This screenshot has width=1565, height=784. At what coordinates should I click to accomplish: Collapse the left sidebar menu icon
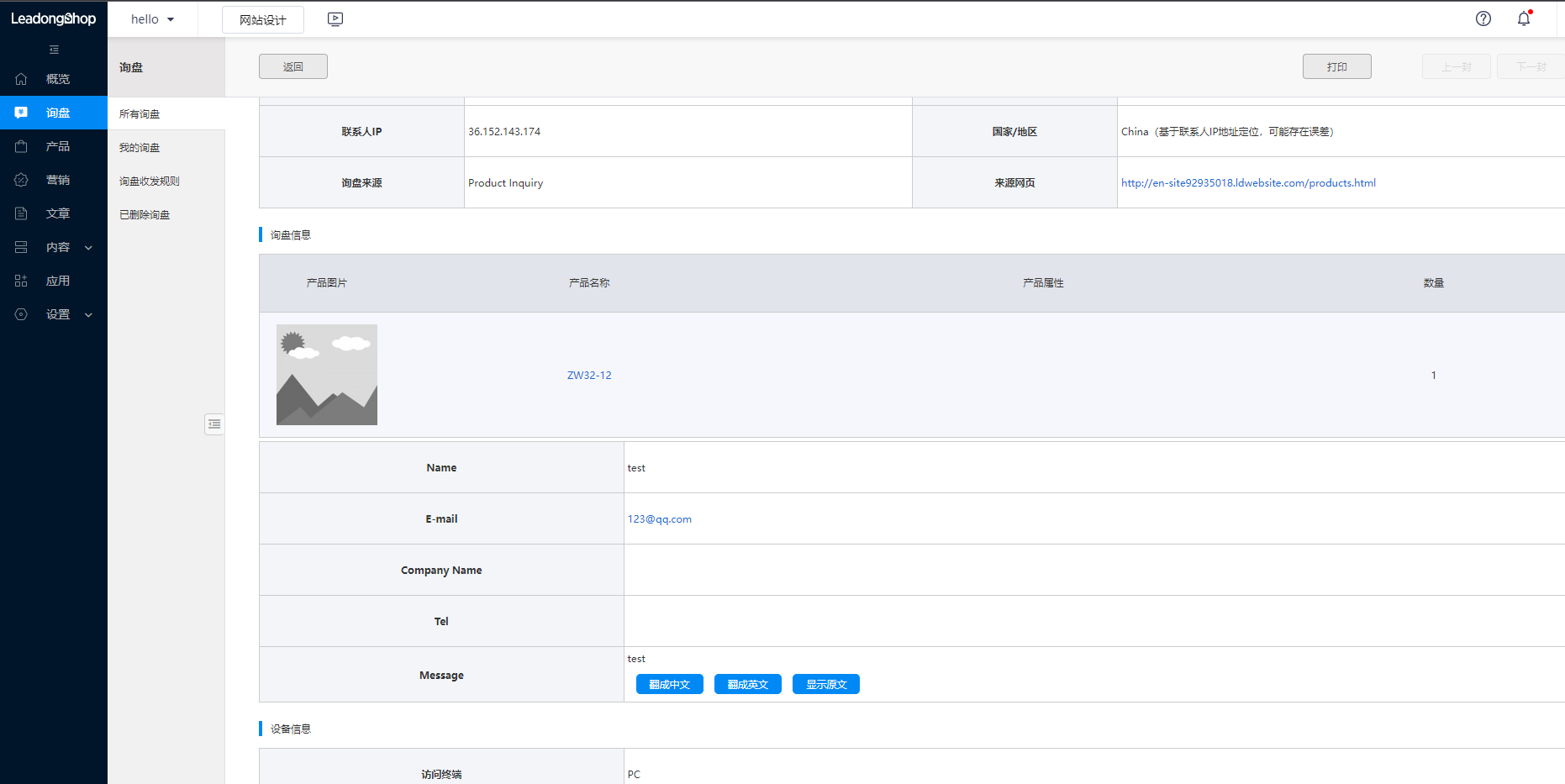click(x=54, y=50)
